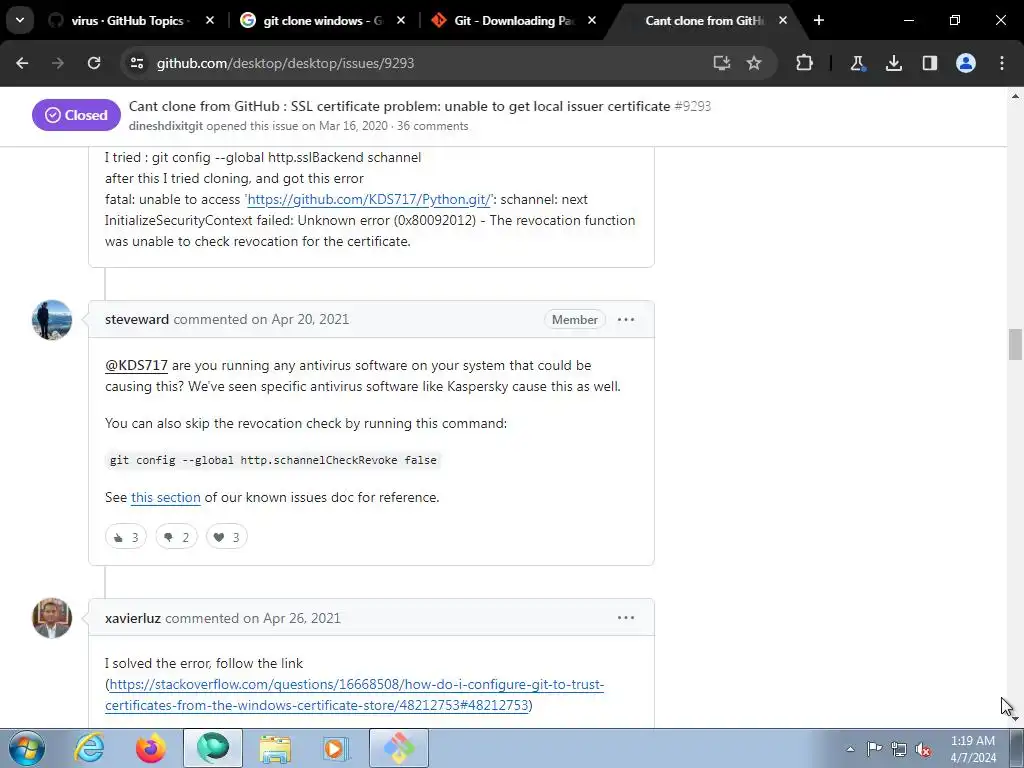Go forward with the forward arrow
This screenshot has width=1024, height=768.
[58, 63]
